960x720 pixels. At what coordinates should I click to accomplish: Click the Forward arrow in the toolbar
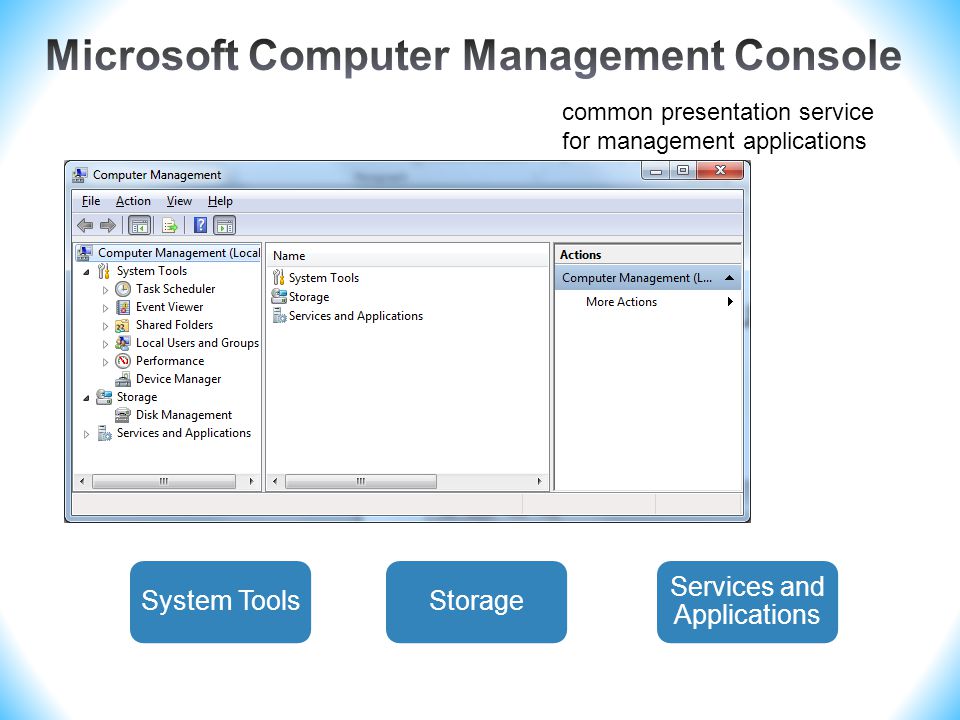tap(108, 226)
